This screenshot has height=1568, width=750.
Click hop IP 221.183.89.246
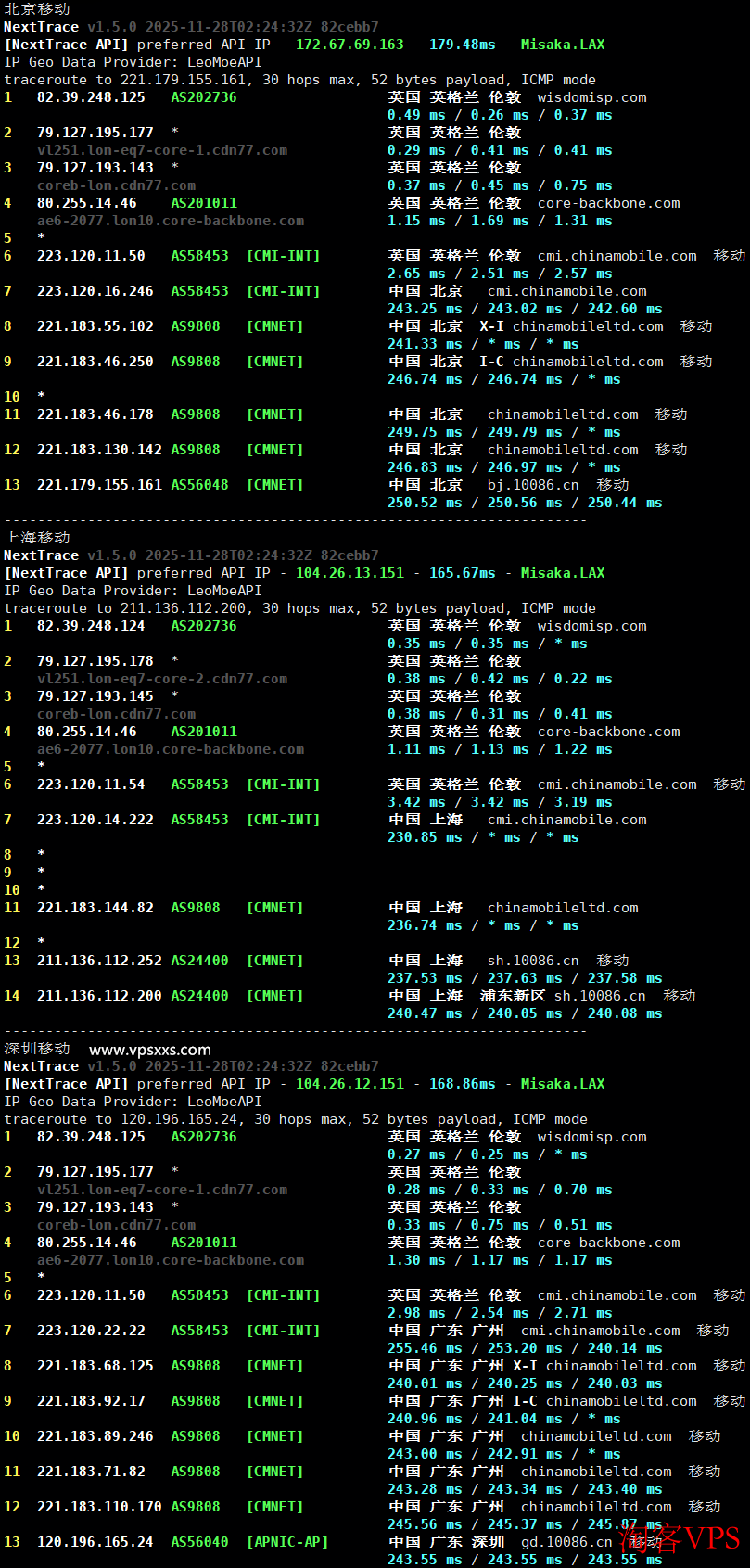tap(95, 1436)
